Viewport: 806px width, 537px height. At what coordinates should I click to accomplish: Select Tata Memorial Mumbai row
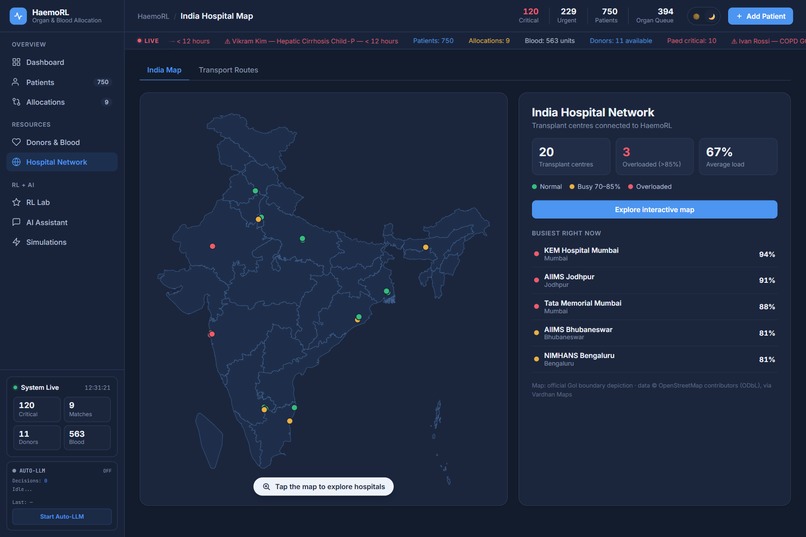pos(654,307)
